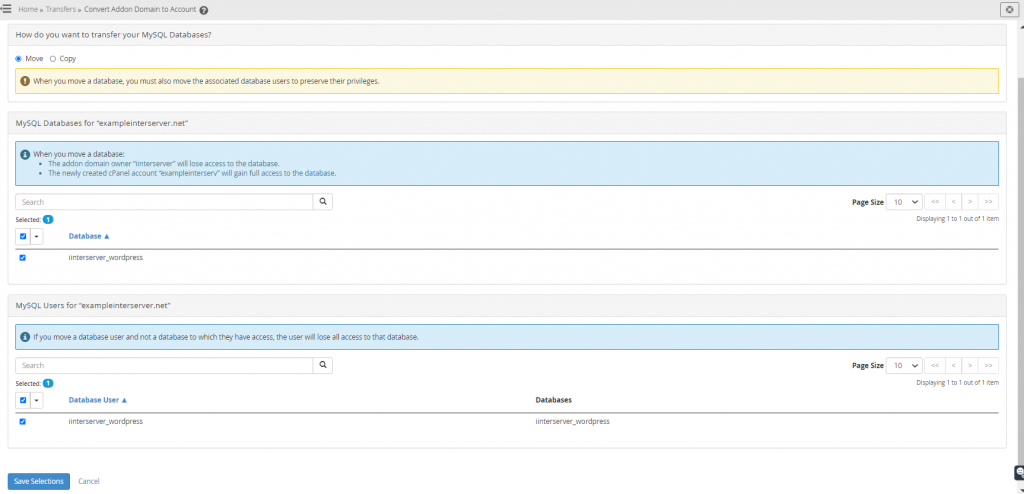Click the databases search magnifier icon
Viewport: 1024px width, 494px height.
point(323,202)
